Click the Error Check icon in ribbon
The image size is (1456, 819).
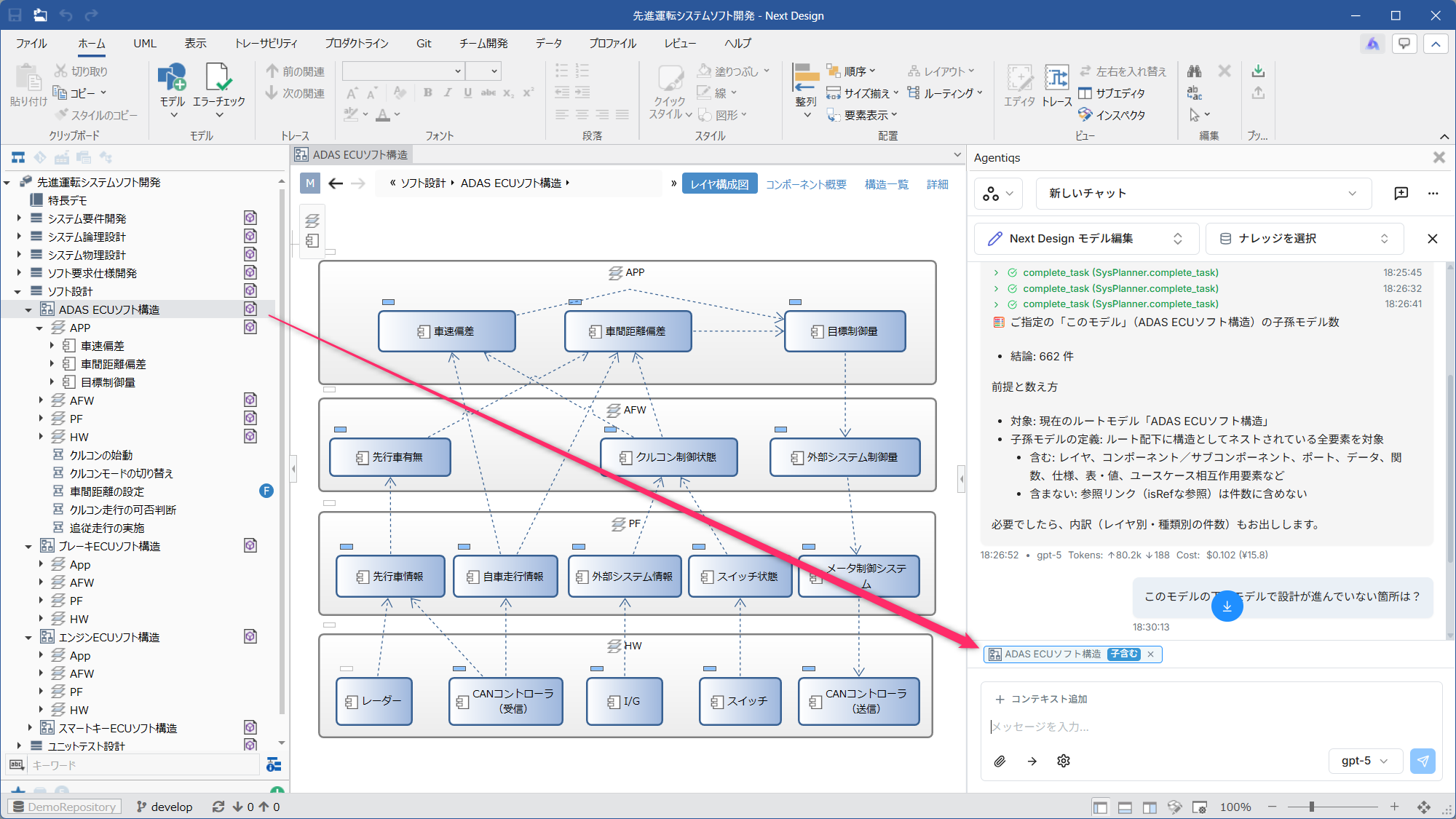[x=218, y=79]
